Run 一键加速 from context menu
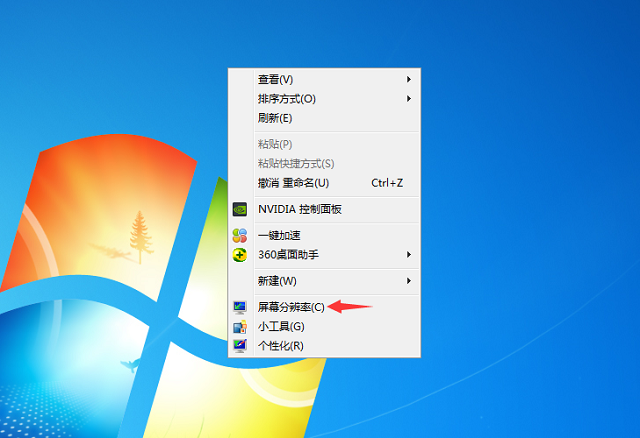The image size is (640, 438). [x=324, y=236]
